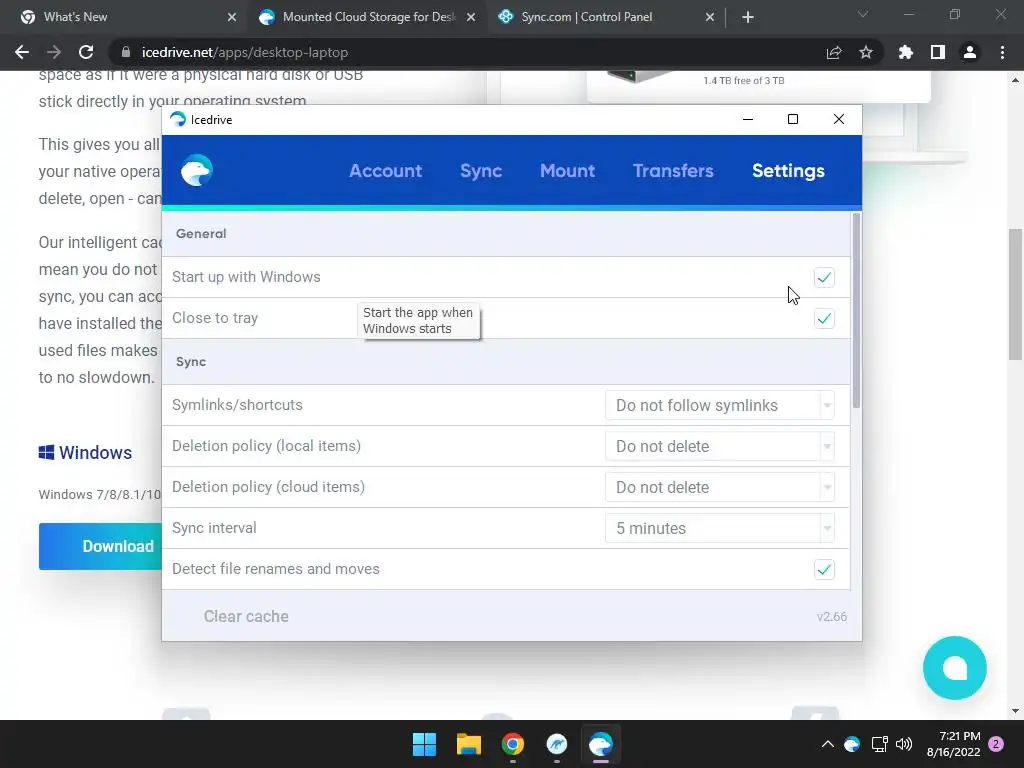Toggle the Start up with Windows checkbox

click(x=824, y=278)
